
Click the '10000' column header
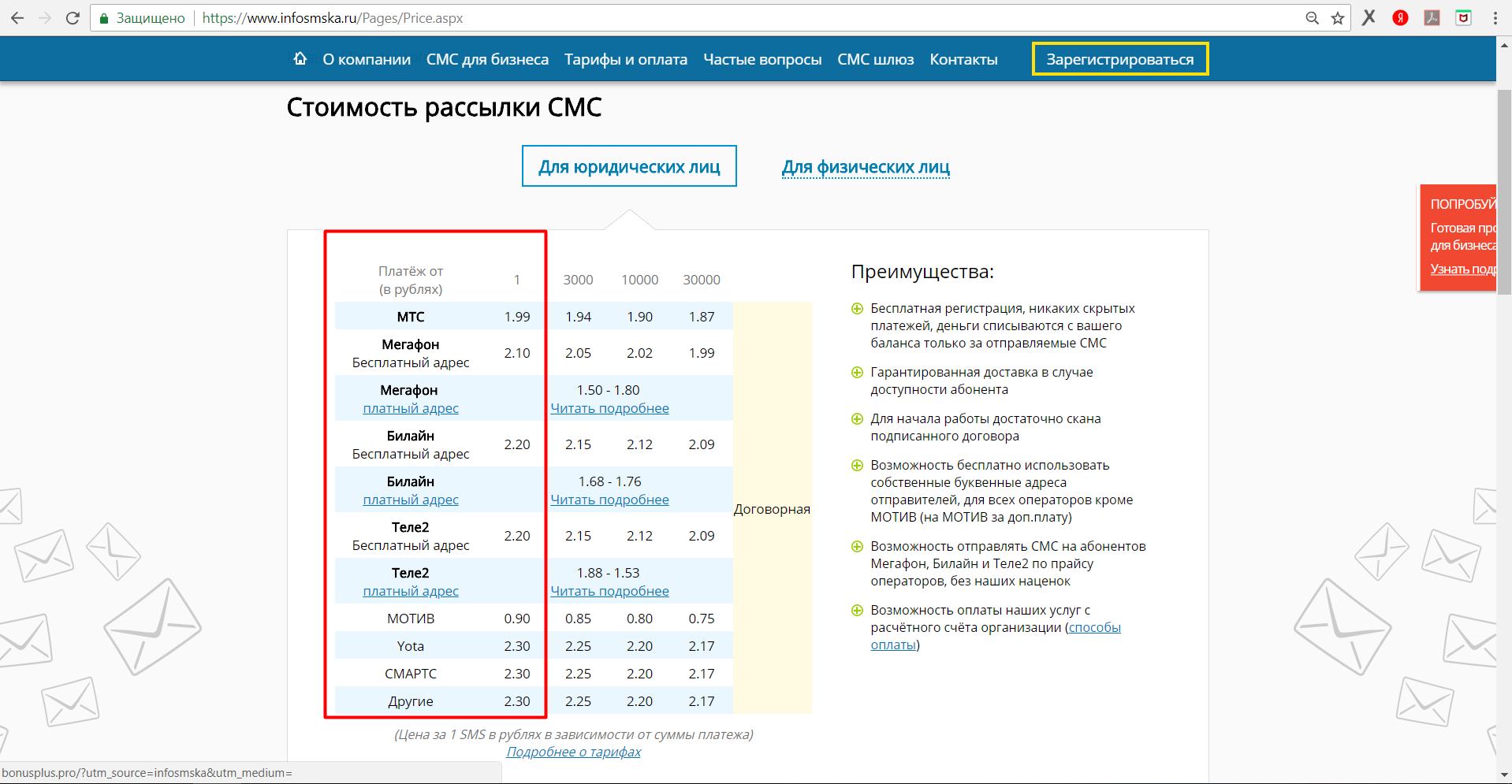coord(639,280)
